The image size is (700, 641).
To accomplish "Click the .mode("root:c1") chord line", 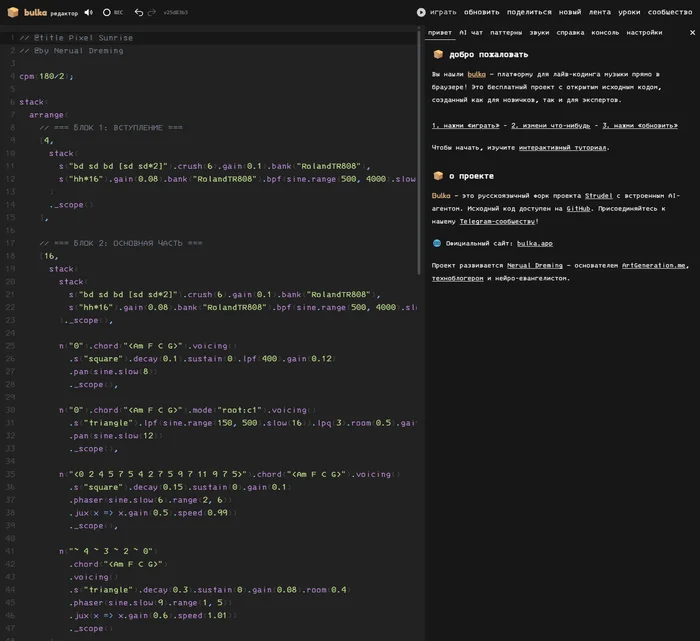I will (188, 410).
